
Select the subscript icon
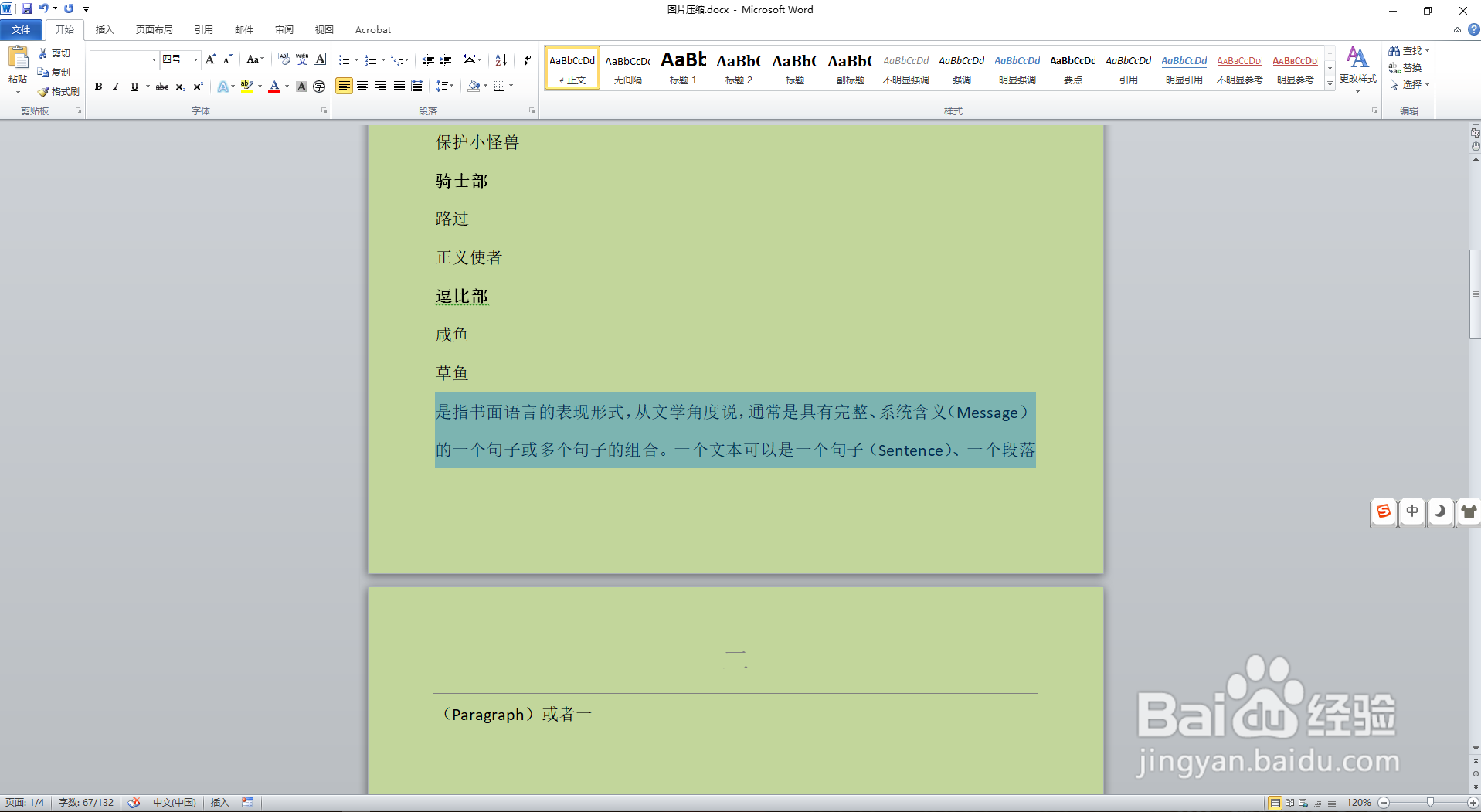click(x=179, y=86)
